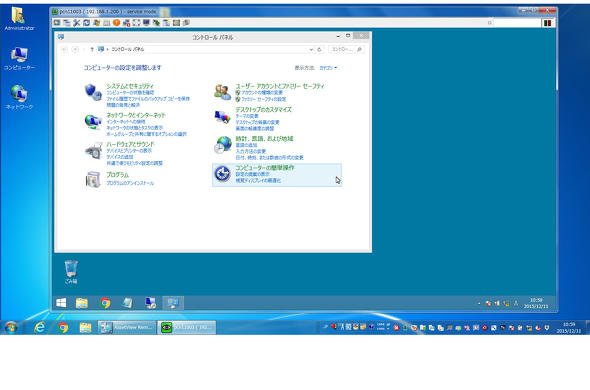The height and width of the screenshot is (390, 590).
Task: Open Internet Explorer on the host taskbar
Action: (39, 328)
